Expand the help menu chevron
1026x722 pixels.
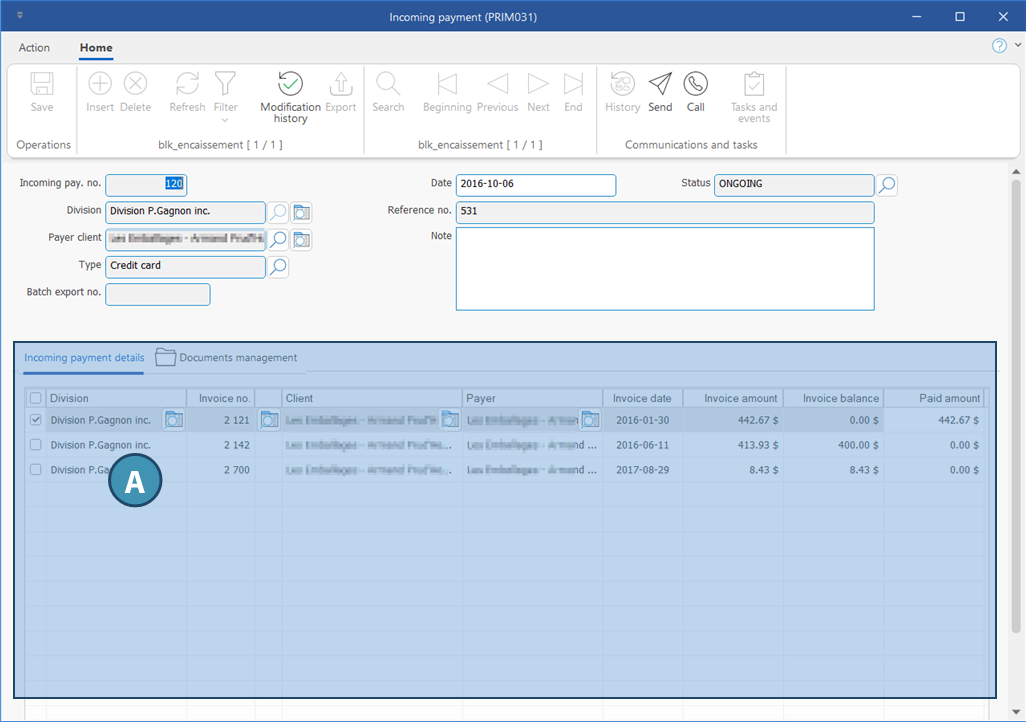[1018, 45]
